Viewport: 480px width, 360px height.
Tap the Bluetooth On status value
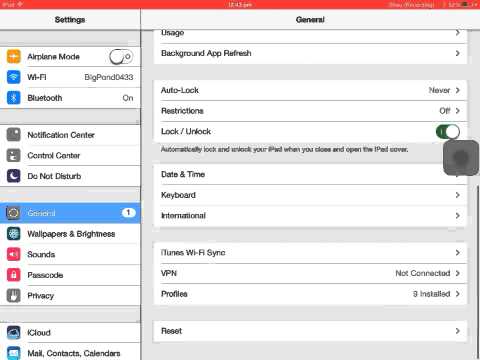pos(128,98)
